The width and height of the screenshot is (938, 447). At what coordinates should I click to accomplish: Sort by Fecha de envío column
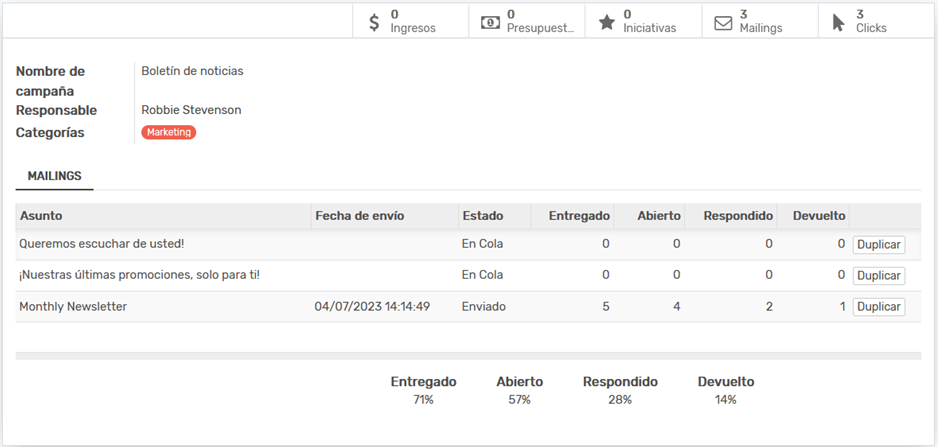pyautogui.click(x=359, y=216)
